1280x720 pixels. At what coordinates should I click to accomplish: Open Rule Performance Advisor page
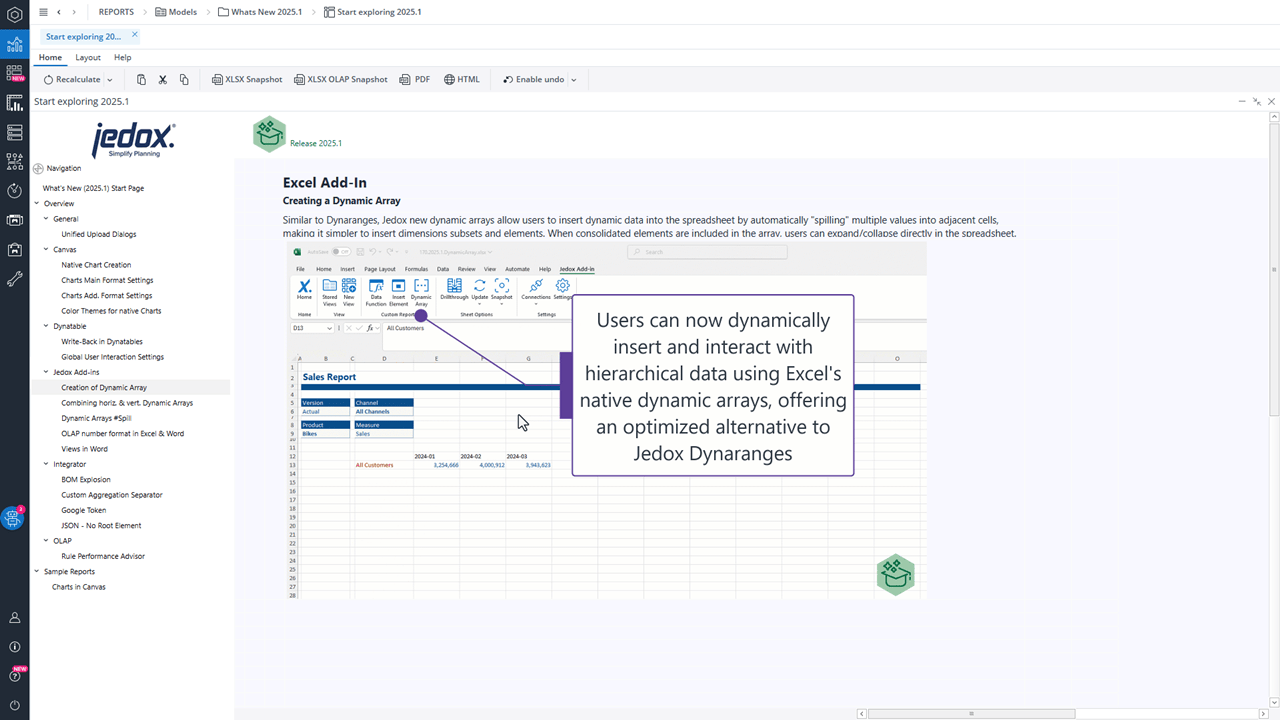coord(103,556)
